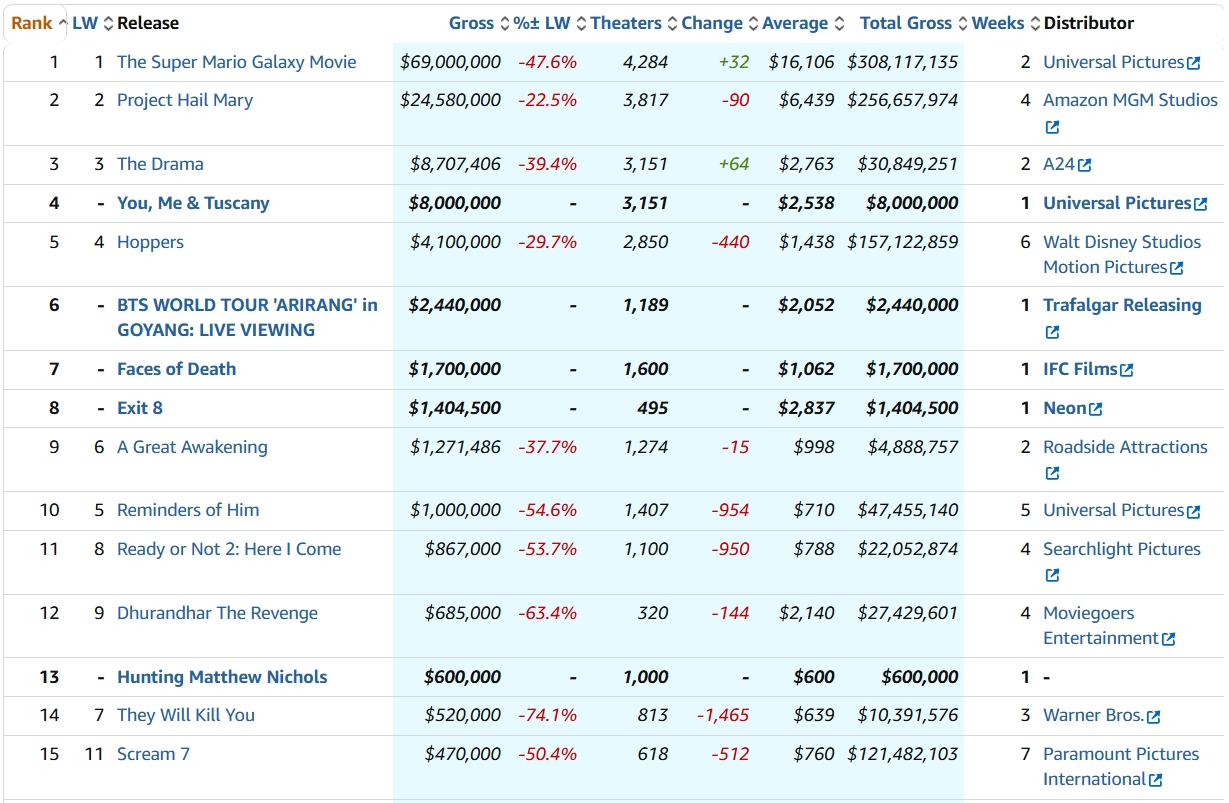Sort by Average column header
The height and width of the screenshot is (803, 1229).
click(x=795, y=23)
